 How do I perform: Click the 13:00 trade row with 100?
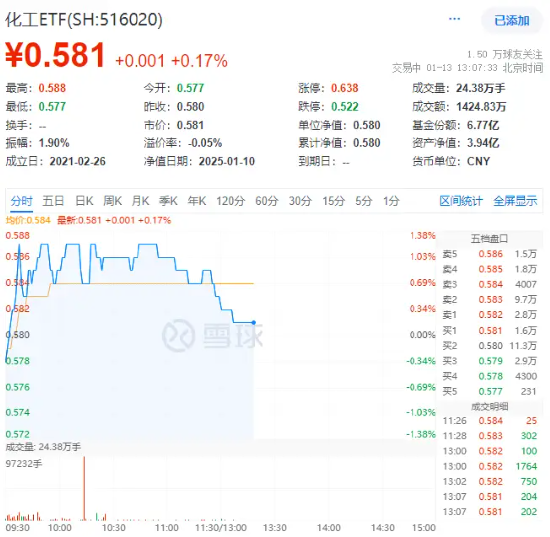489,451
